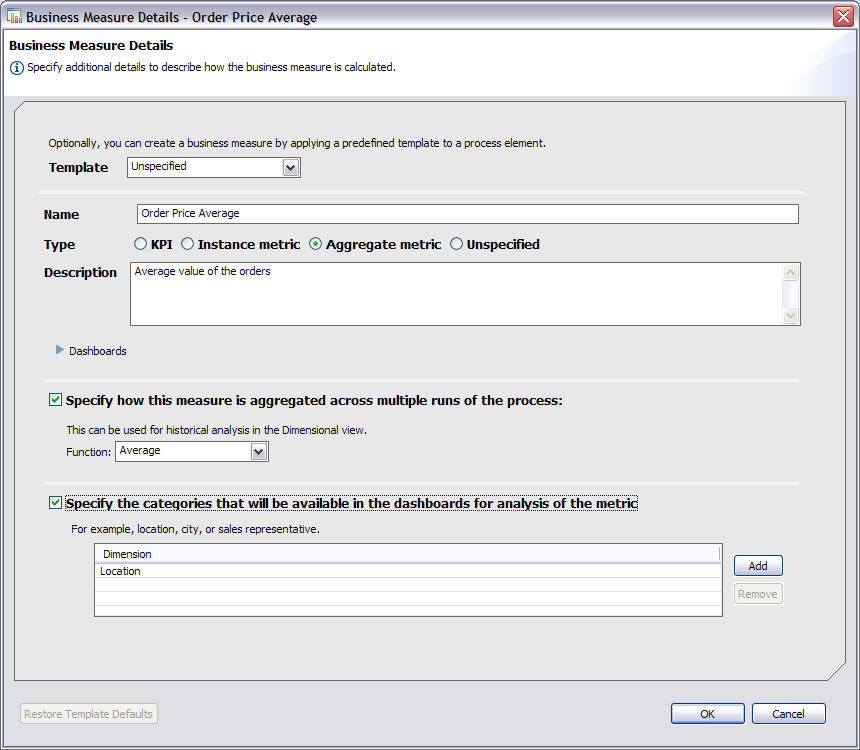Open the Template dropdown
860x750 pixels.
291,168
